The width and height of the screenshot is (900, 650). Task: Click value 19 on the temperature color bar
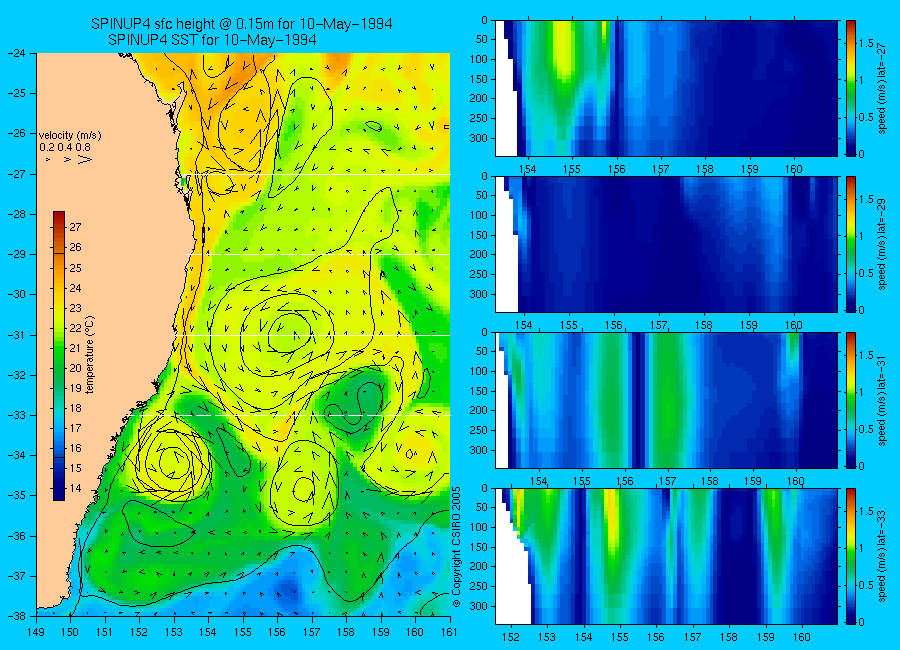(75, 388)
